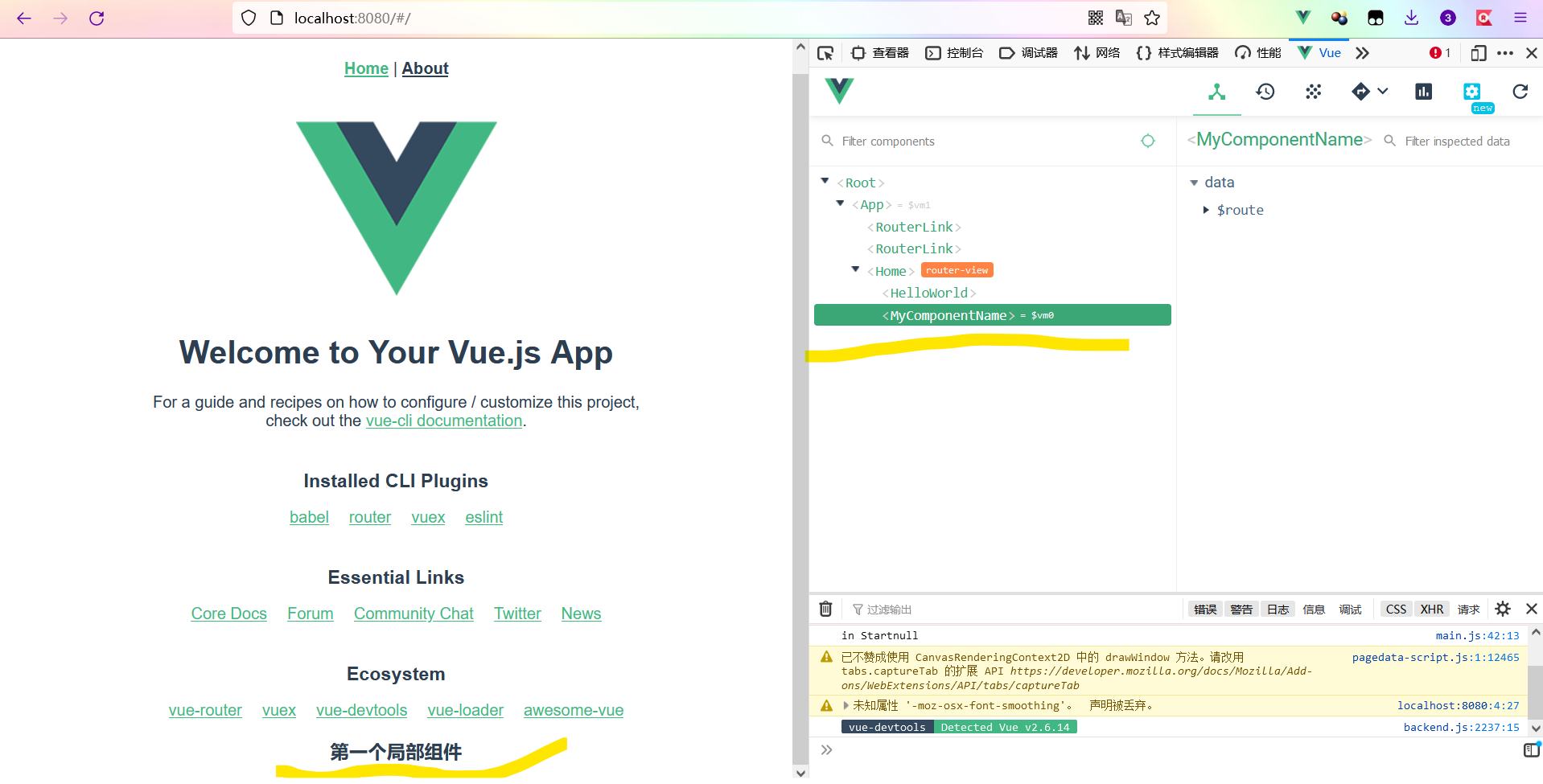The height and width of the screenshot is (784, 1543).
Task: Collapse the Home node arrow in component tree
Action: pyautogui.click(x=855, y=269)
